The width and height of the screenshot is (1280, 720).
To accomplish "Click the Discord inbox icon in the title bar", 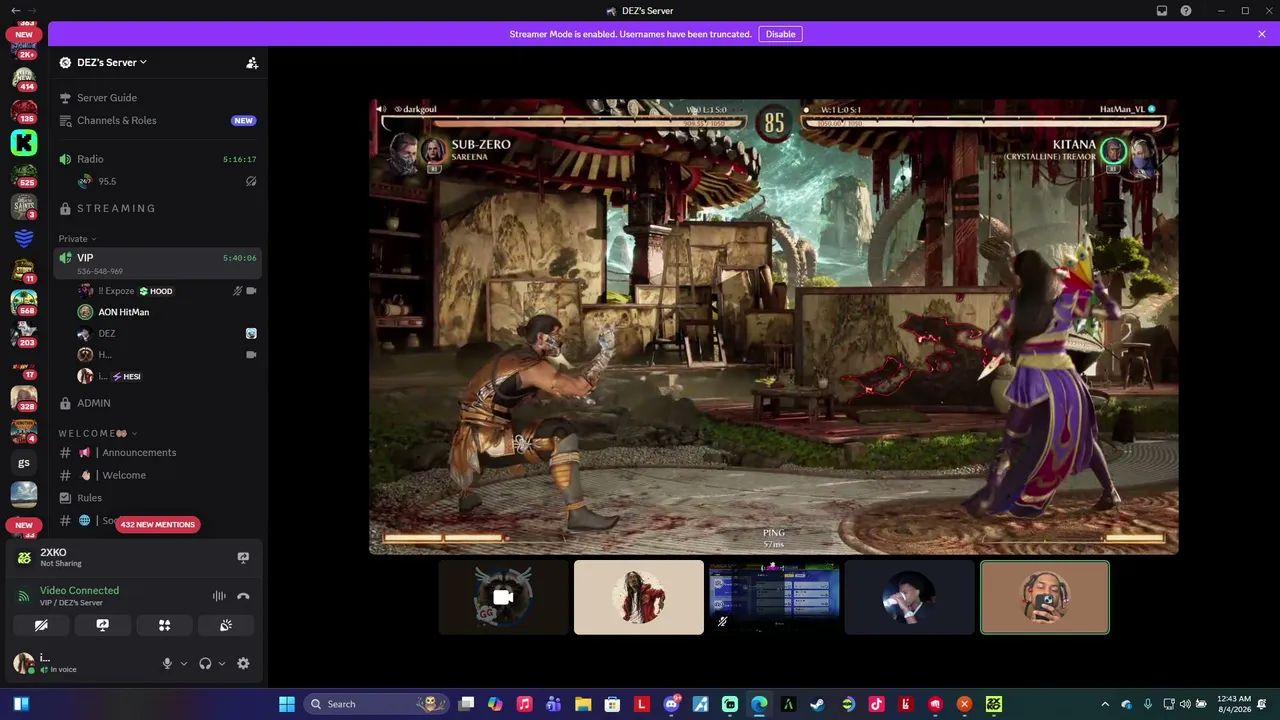I will point(1162,11).
